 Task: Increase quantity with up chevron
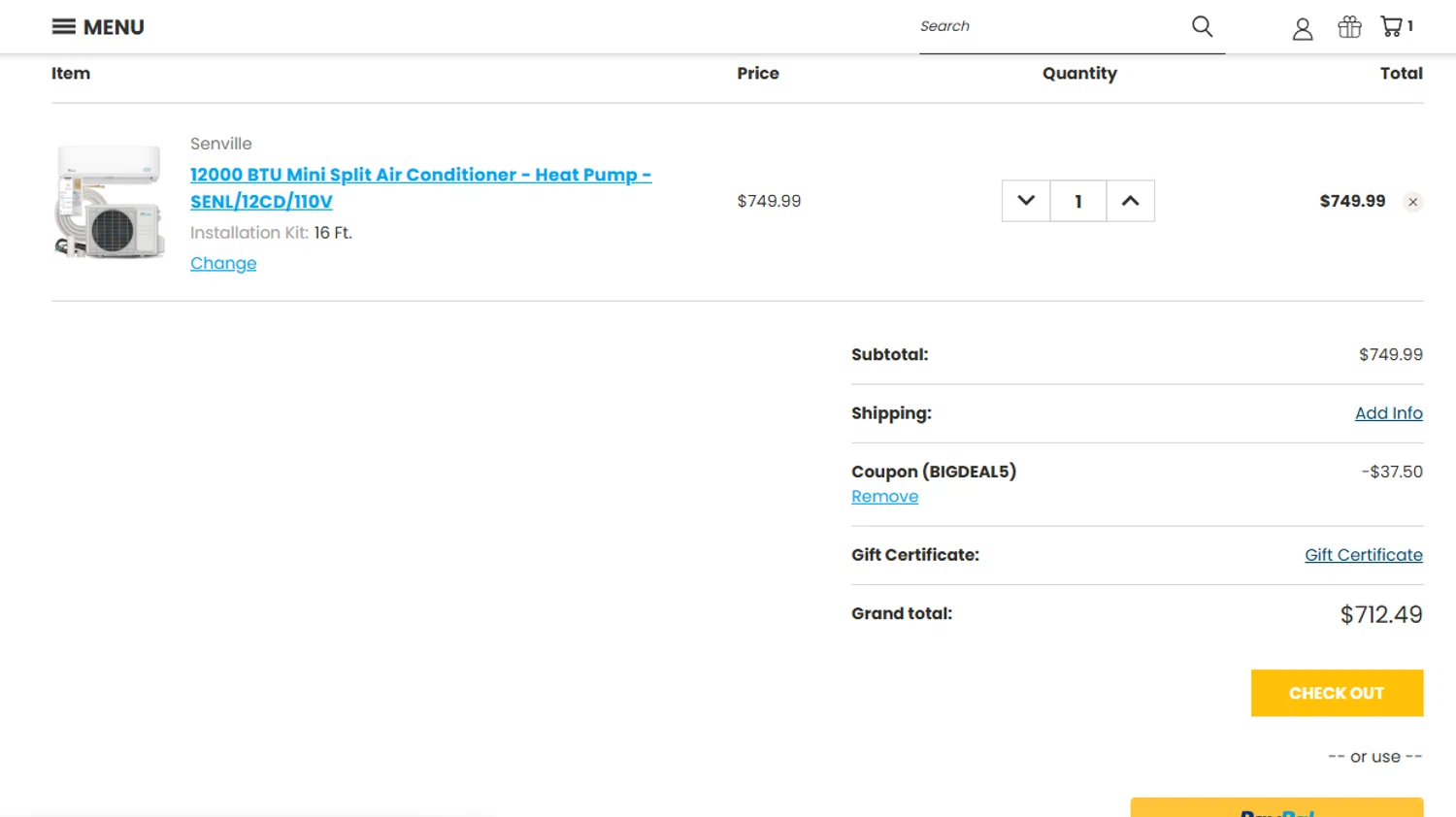click(1130, 201)
